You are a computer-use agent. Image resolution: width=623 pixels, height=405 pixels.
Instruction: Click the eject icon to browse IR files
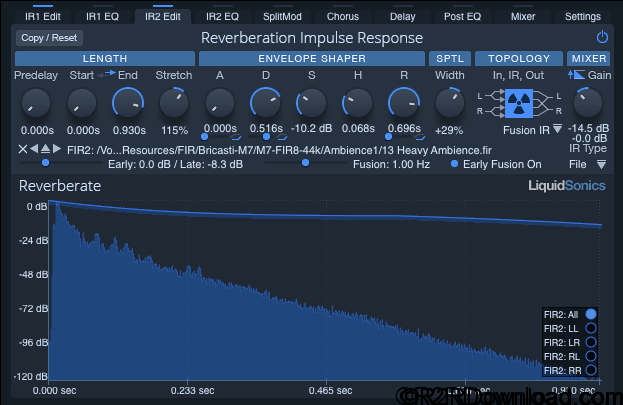(45, 149)
